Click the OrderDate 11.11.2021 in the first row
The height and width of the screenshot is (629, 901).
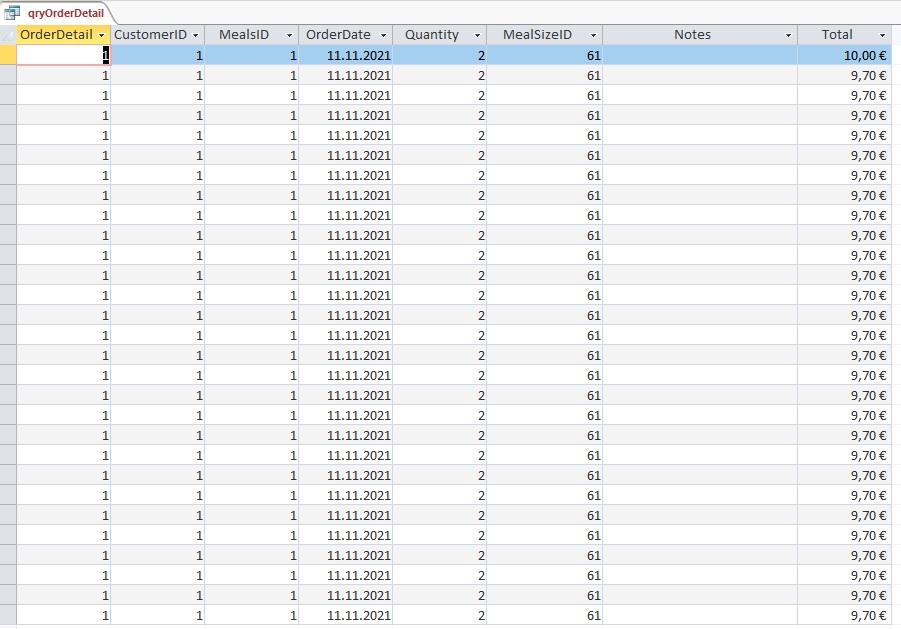pyautogui.click(x=345, y=55)
